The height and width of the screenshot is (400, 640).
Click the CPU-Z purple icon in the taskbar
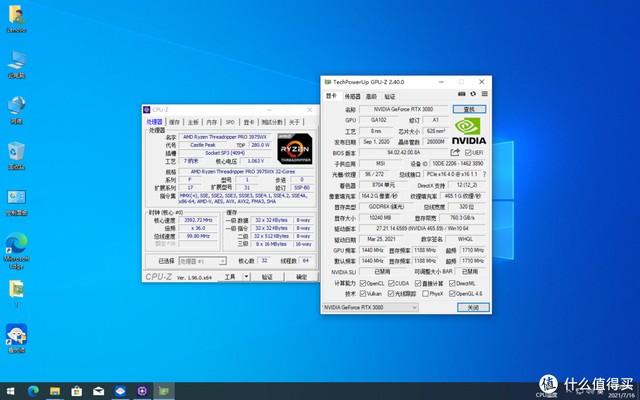coord(142,391)
